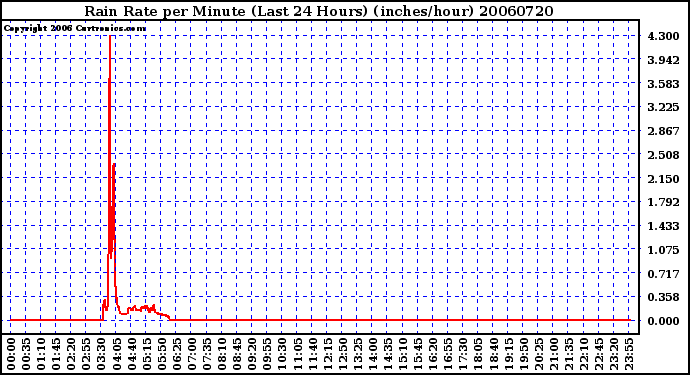This screenshot has width=690, height=375.
Task: Click the 02:55 time label
Action: point(86,354)
